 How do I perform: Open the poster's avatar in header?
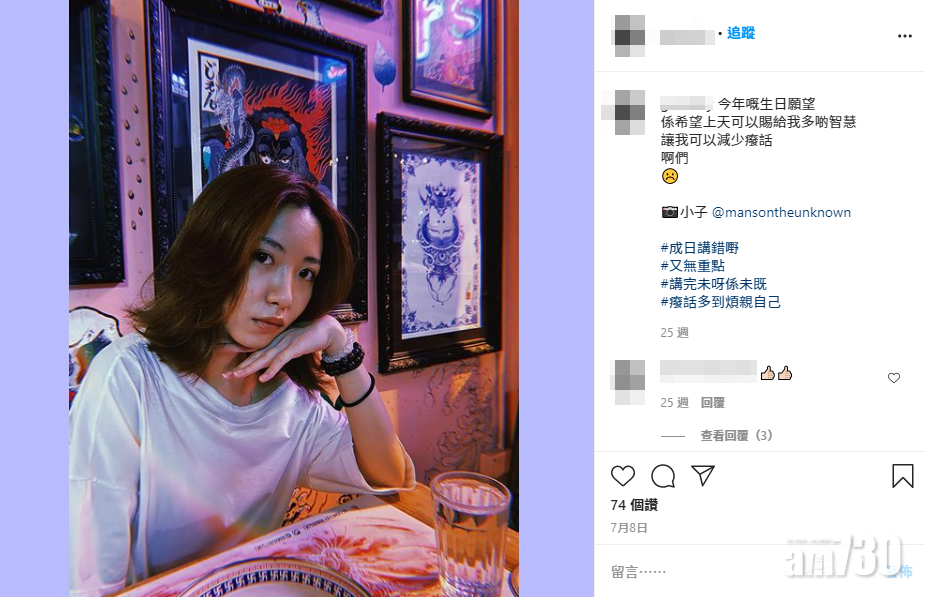630,35
